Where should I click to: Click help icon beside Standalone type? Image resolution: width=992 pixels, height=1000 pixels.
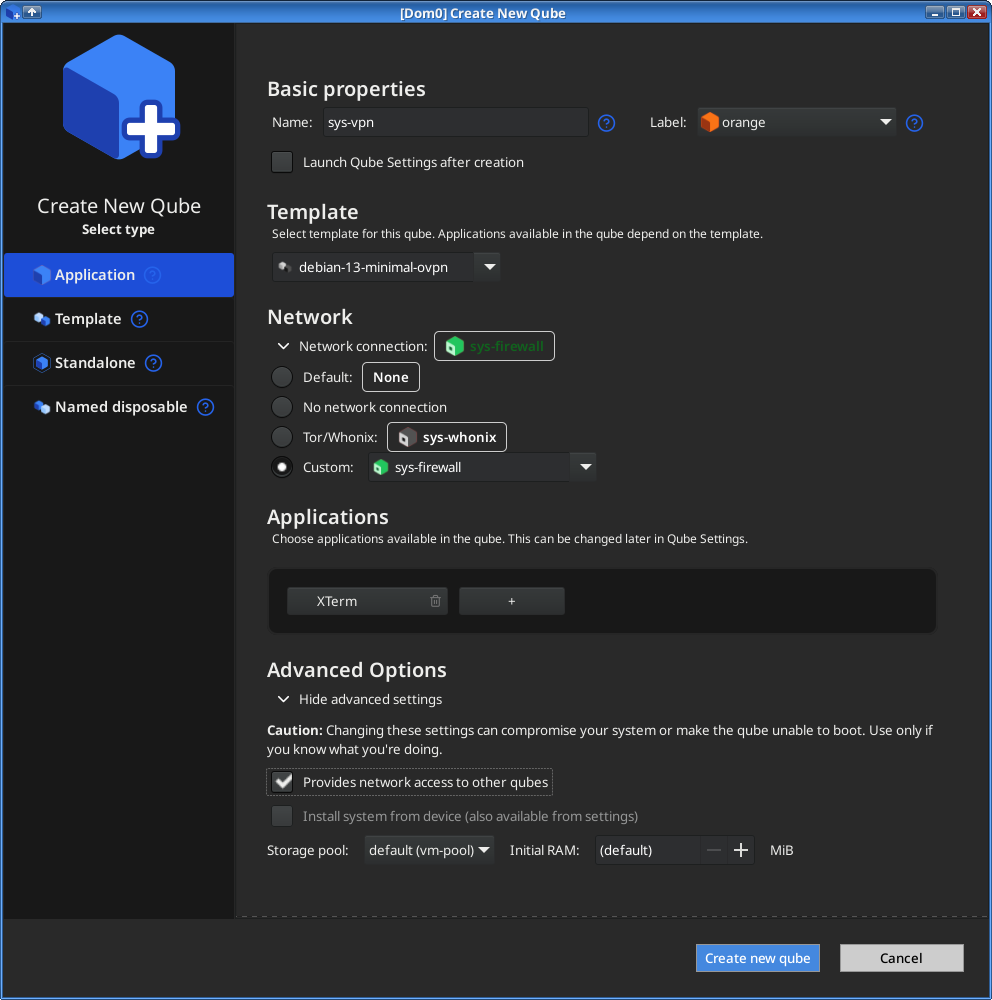click(153, 363)
